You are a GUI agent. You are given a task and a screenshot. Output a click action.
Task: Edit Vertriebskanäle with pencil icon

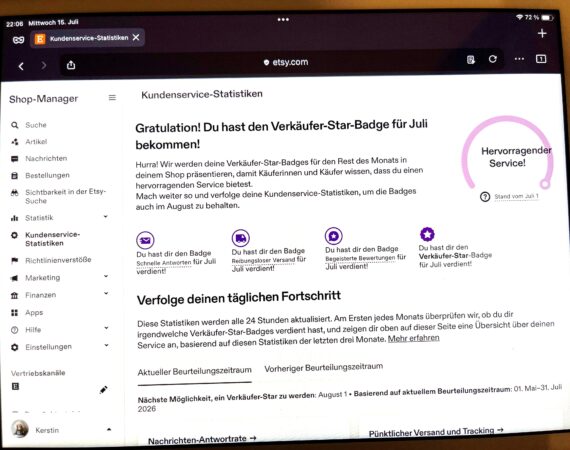[x=103, y=390]
